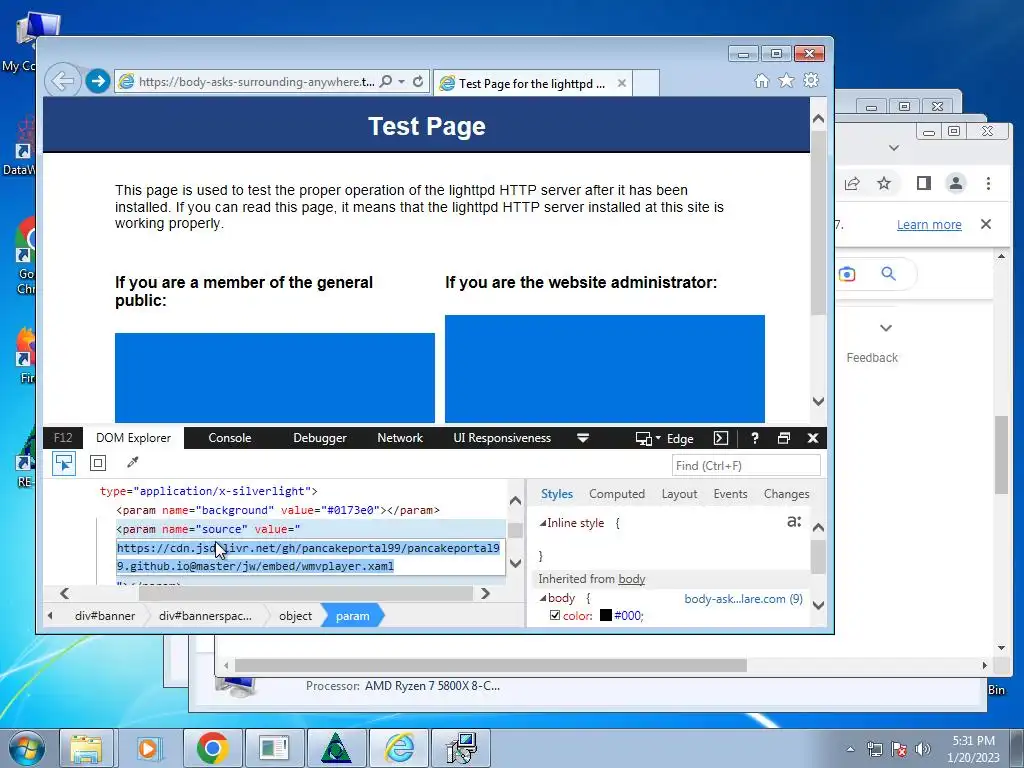Select the object breadcrumb item
The width and height of the screenshot is (1024, 768).
point(295,616)
